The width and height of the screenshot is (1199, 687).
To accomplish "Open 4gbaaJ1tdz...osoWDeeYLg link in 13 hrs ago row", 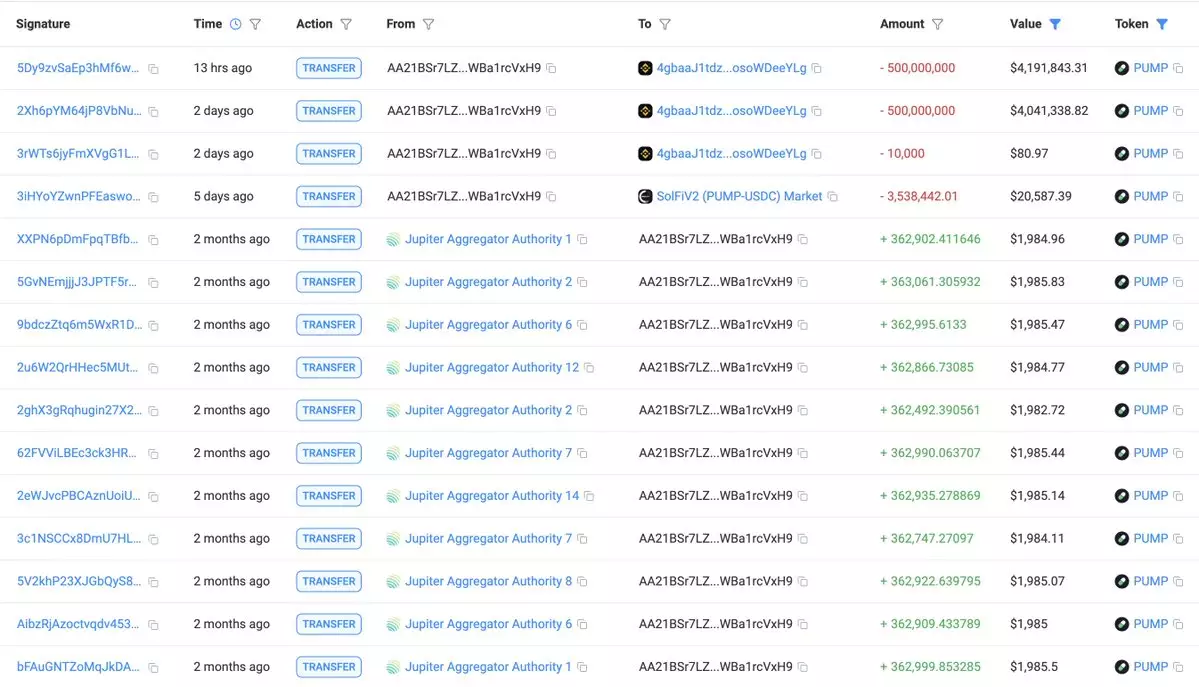I will coord(732,68).
